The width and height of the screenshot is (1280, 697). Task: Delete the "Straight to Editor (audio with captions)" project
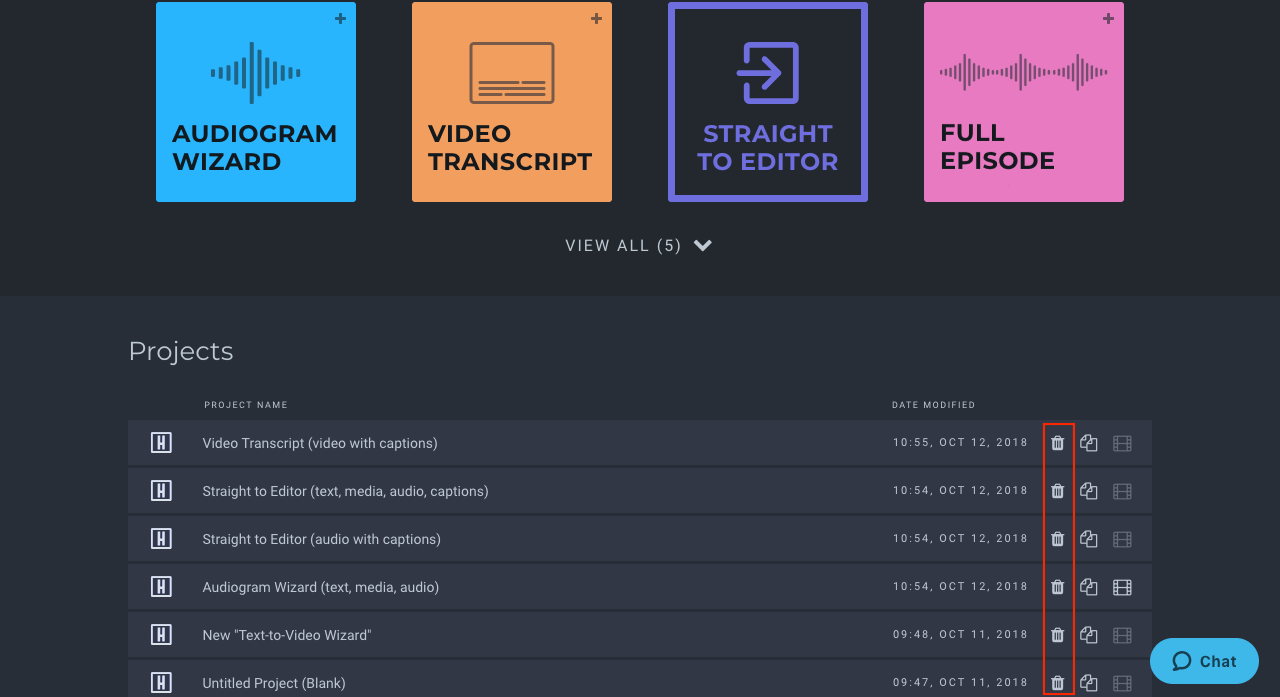[1057, 538]
